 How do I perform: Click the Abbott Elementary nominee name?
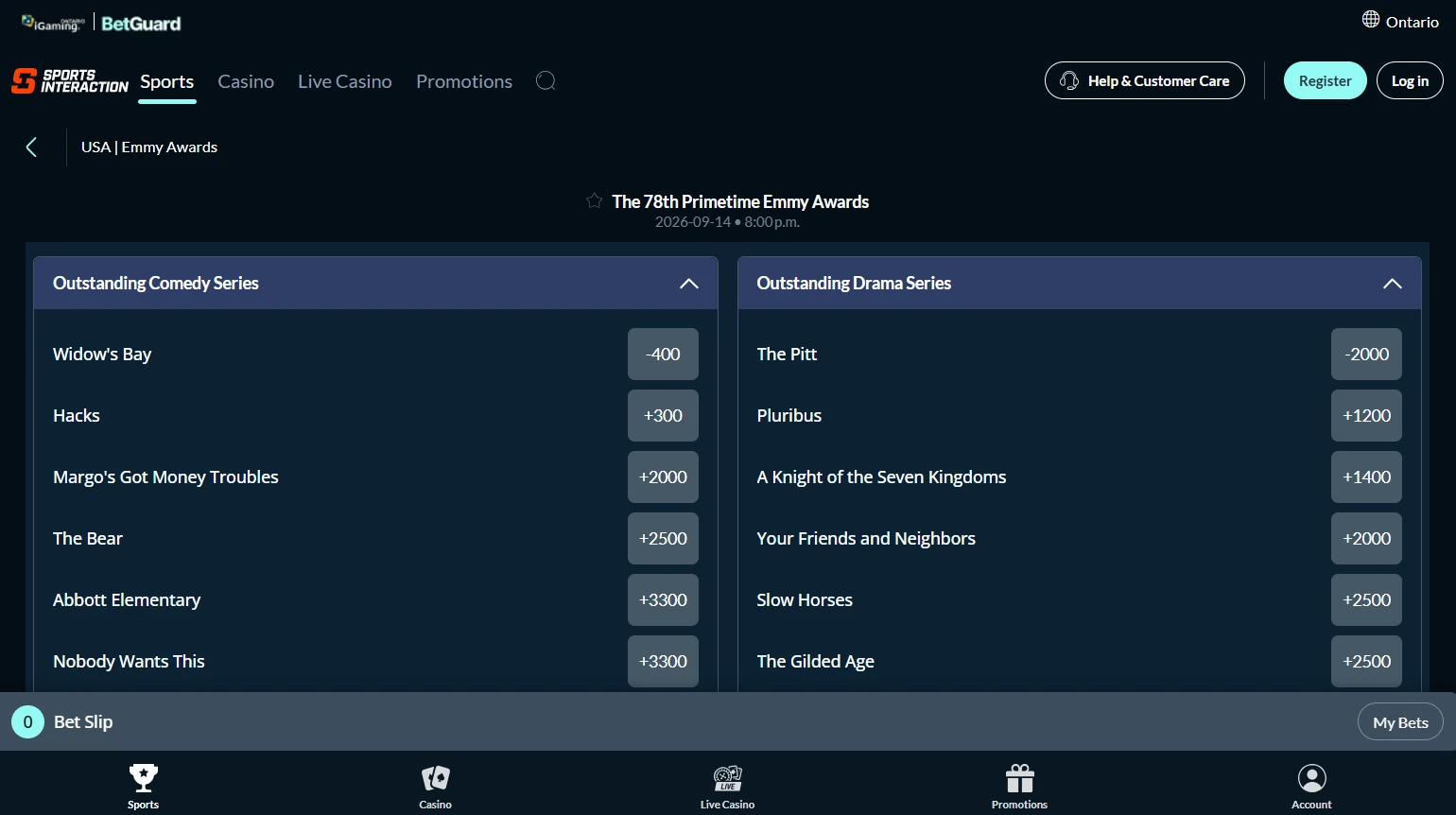(x=127, y=600)
